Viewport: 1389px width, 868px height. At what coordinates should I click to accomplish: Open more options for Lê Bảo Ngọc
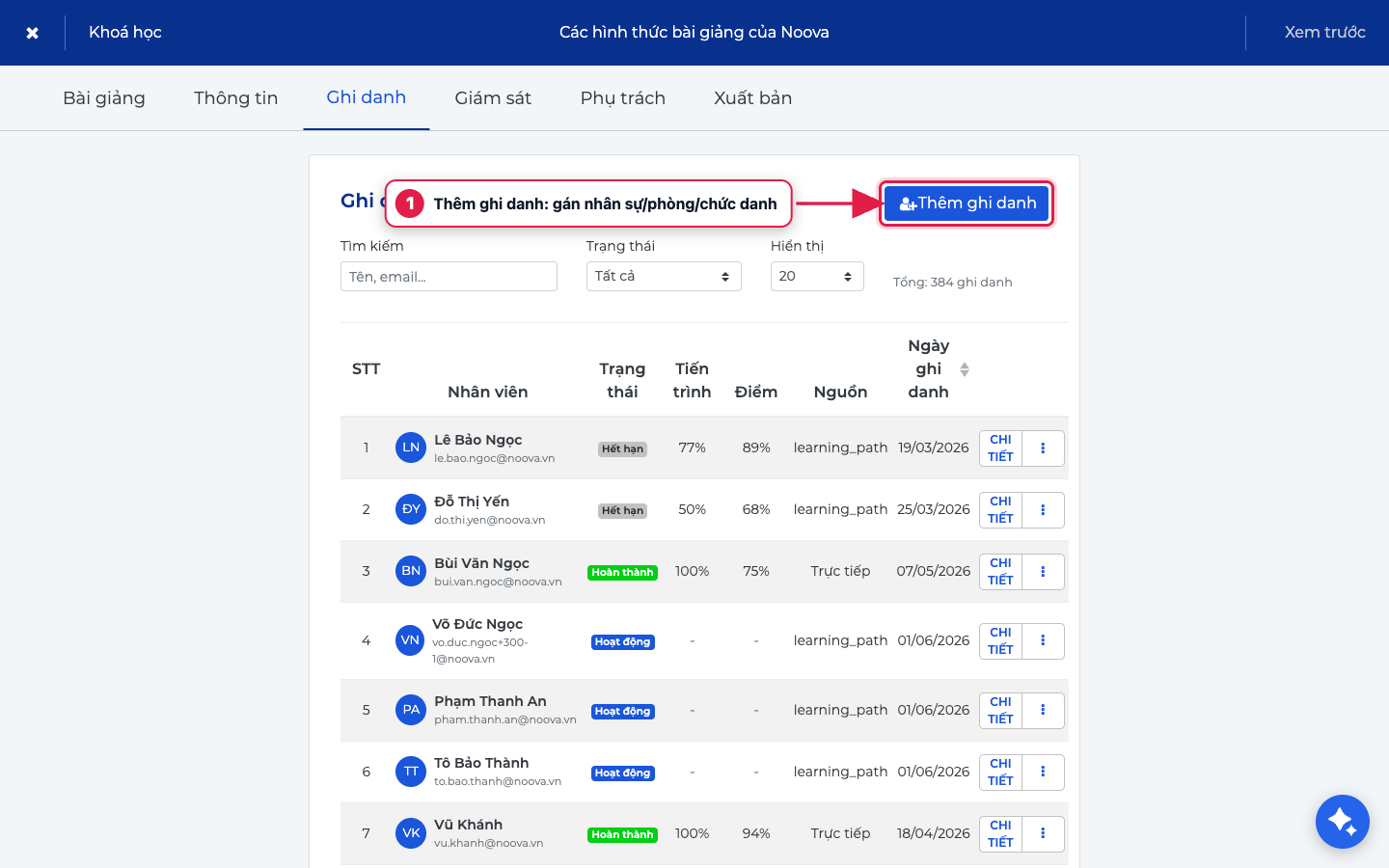click(x=1043, y=448)
